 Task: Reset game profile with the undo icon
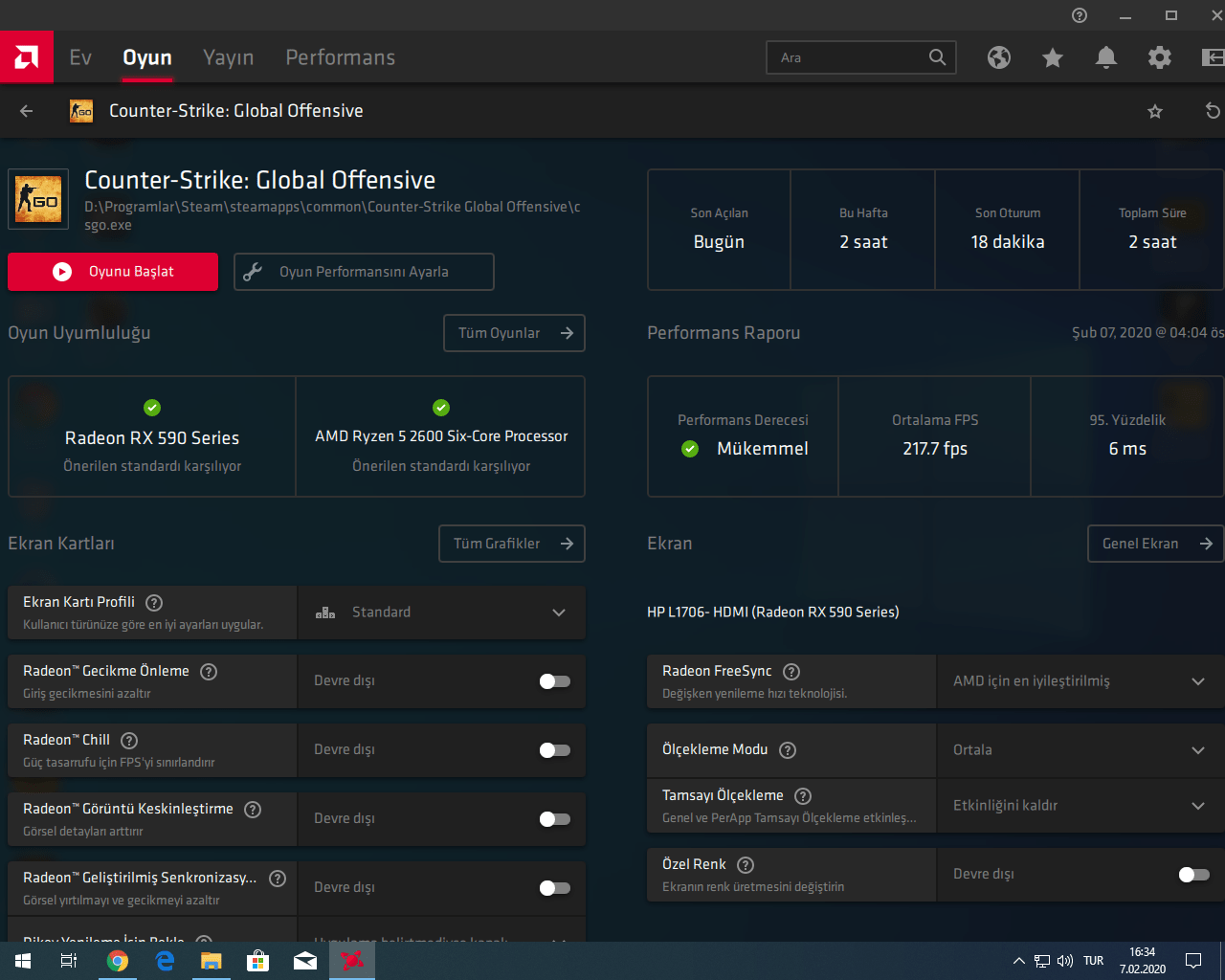(1213, 111)
